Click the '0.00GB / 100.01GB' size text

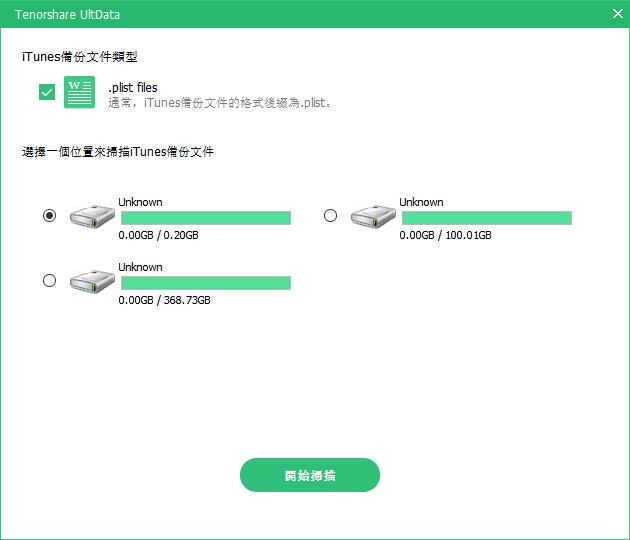(445, 235)
